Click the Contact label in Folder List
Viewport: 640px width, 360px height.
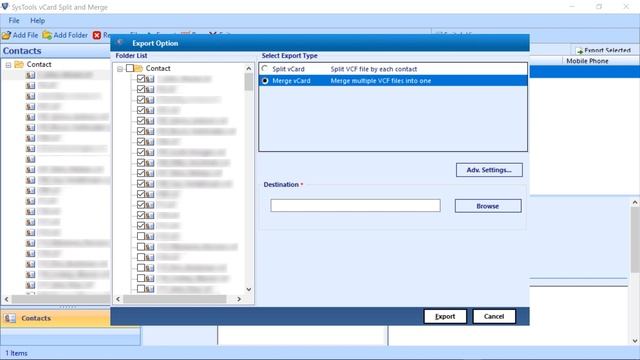tap(158, 68)
